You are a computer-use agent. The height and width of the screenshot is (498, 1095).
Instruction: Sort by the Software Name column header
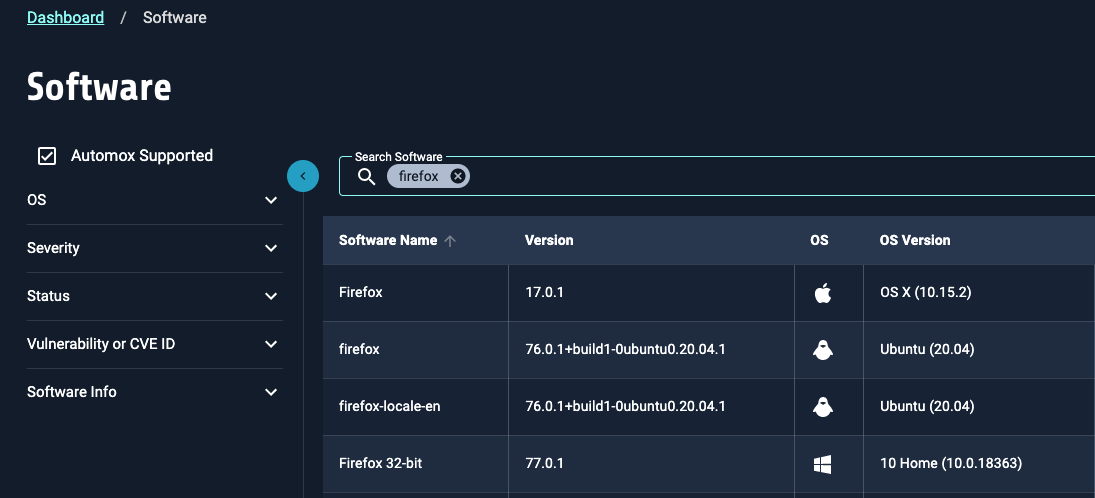point(388,240)
